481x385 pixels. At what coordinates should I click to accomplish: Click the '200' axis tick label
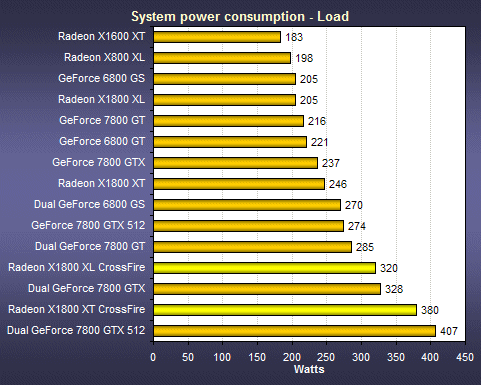point(292,357)
